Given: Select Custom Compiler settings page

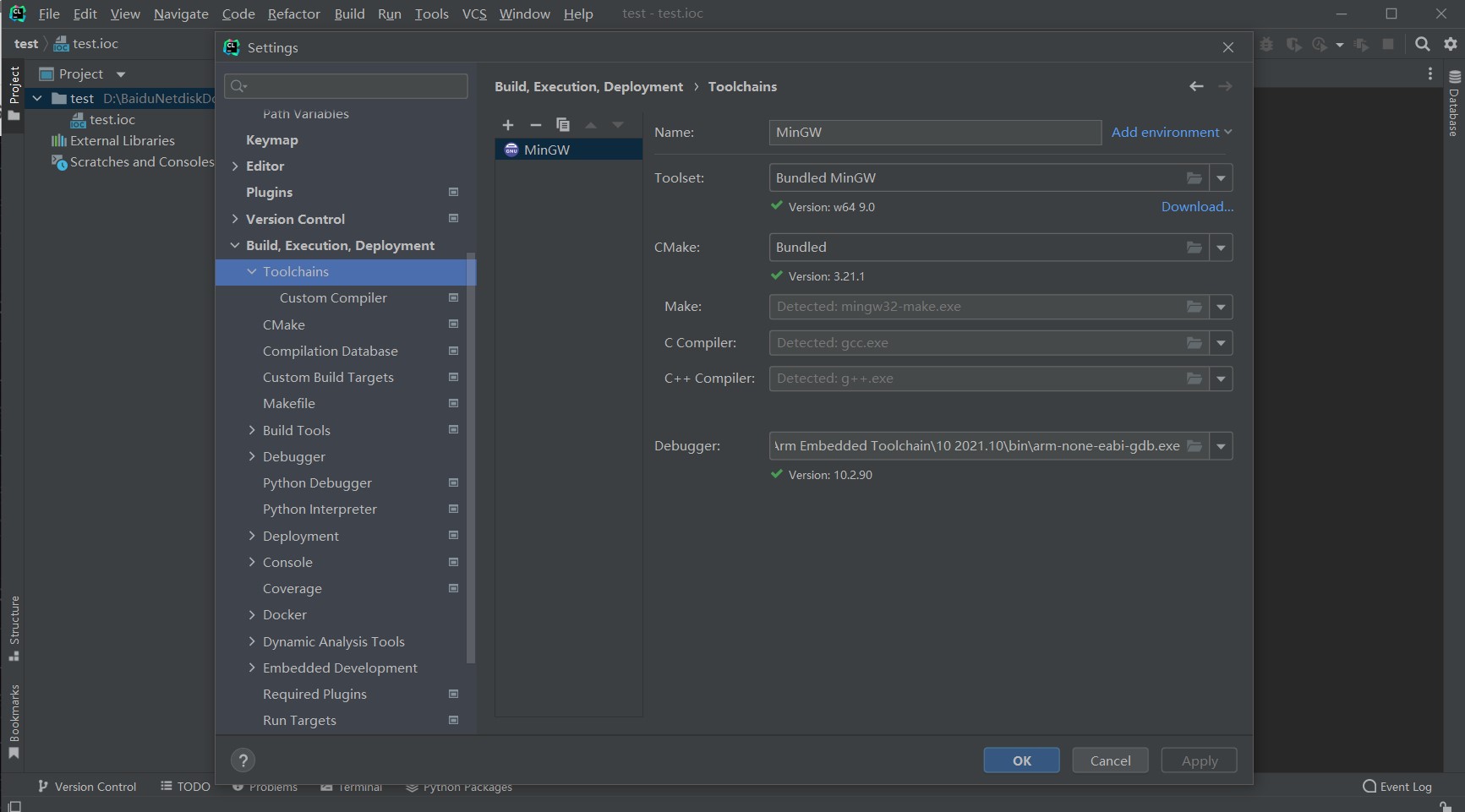Looking at the screenshot, I should pos(333,298).
